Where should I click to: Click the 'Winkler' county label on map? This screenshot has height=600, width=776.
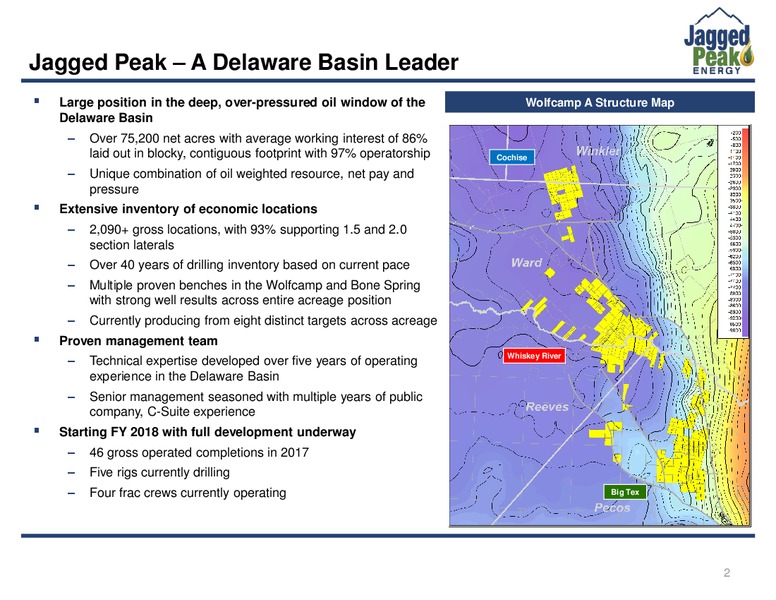click(x=598, y=151)
